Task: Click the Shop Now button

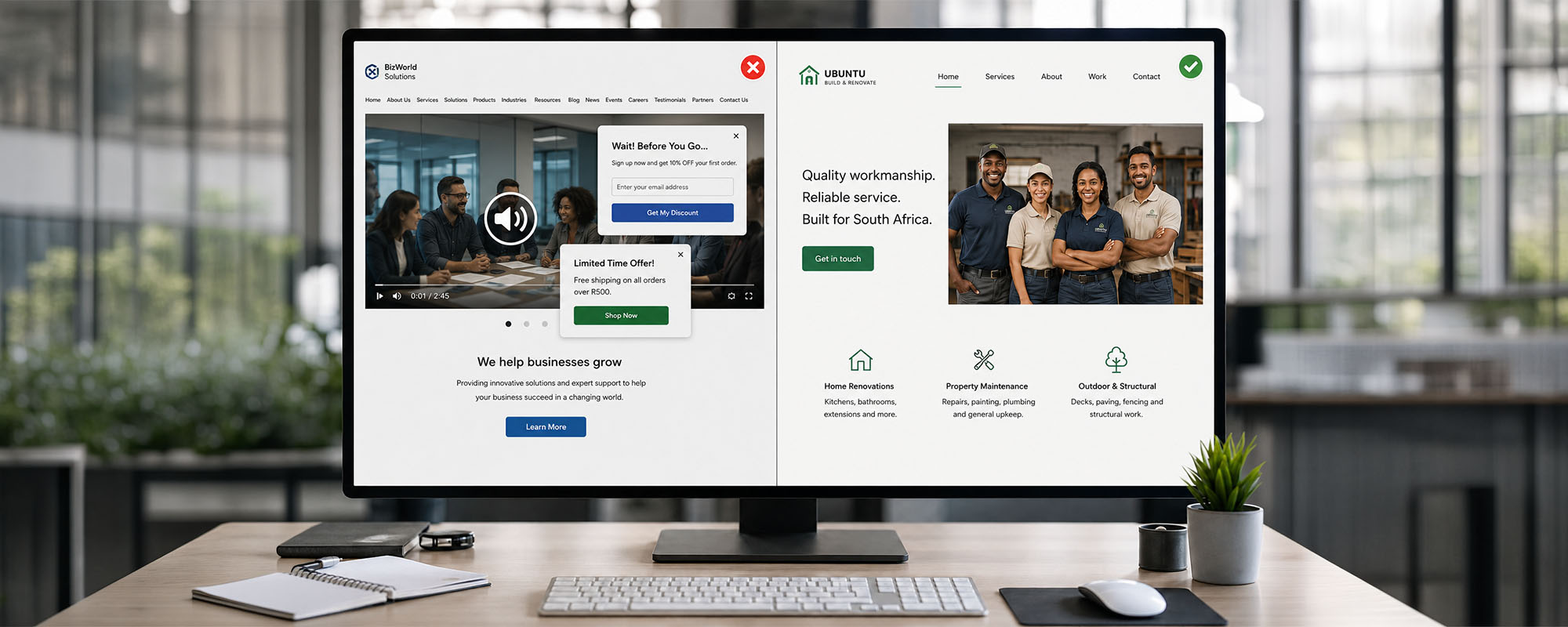Action: (x=621, y=315)
